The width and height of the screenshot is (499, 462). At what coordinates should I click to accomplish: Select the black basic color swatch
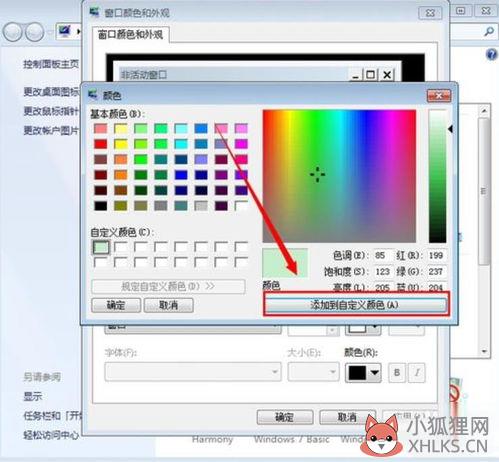(101, 206)
